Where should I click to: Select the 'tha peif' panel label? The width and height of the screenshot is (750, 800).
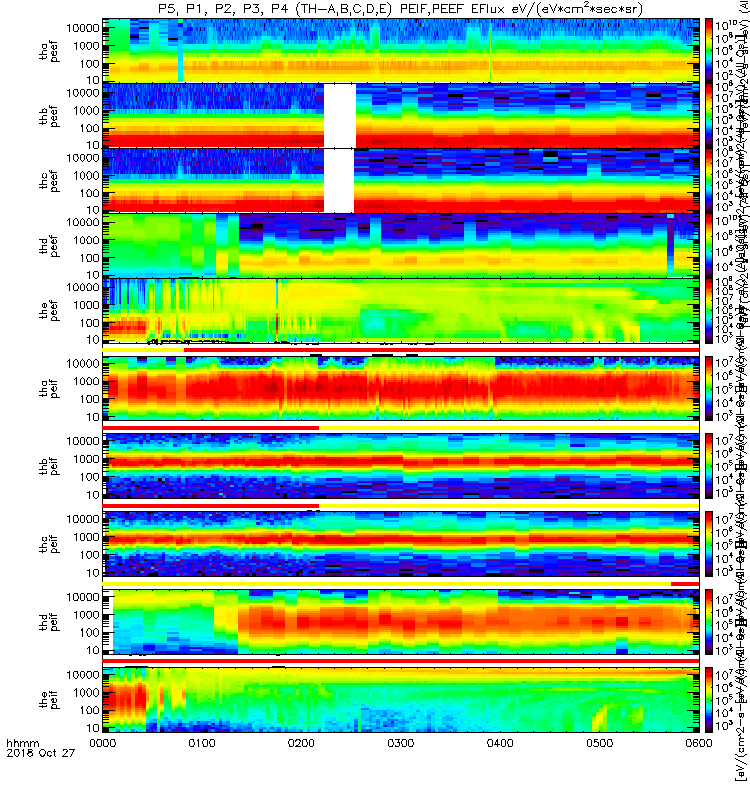point(49,388)
